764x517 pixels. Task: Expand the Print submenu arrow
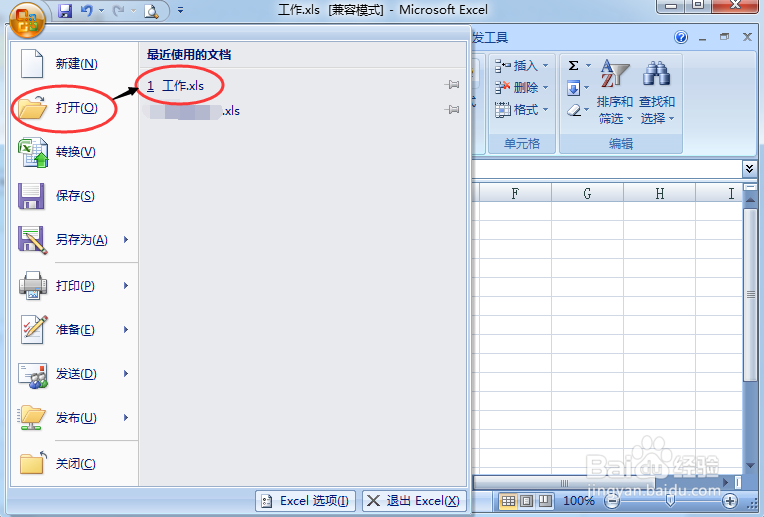[x=126, y=286]
